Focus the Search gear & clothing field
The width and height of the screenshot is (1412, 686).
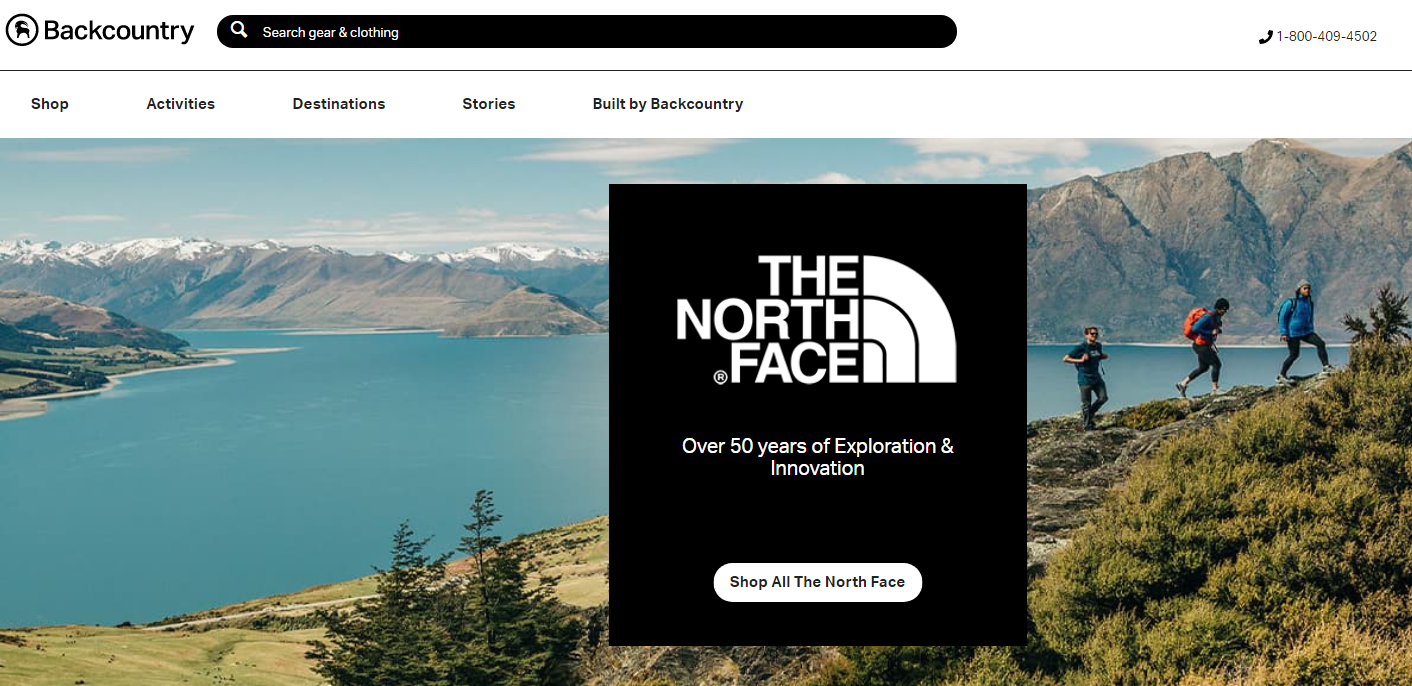pyautogui.click(x=587, y=31)
